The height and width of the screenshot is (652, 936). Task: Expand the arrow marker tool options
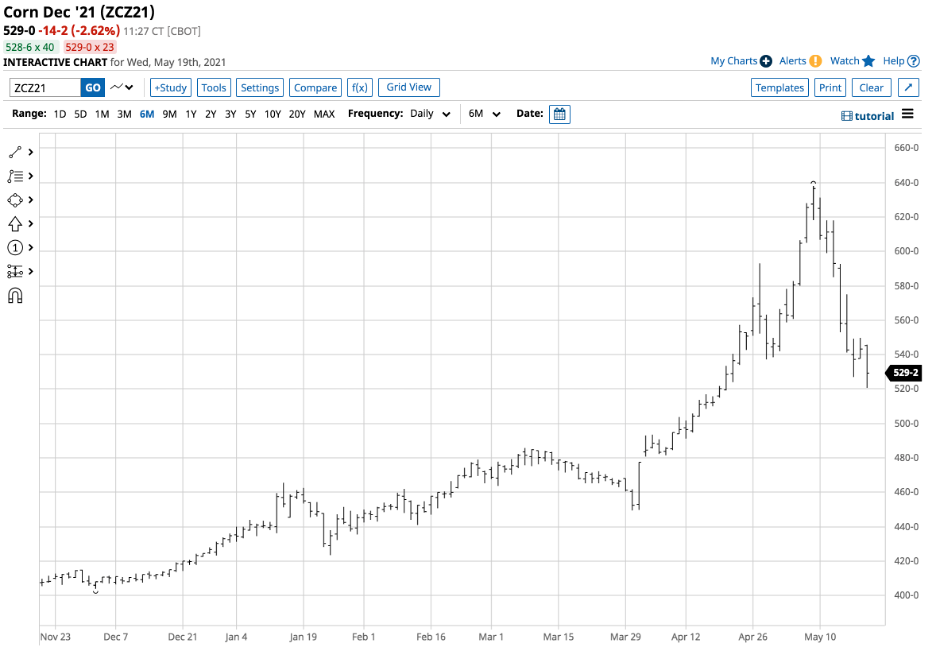(30, 224)
